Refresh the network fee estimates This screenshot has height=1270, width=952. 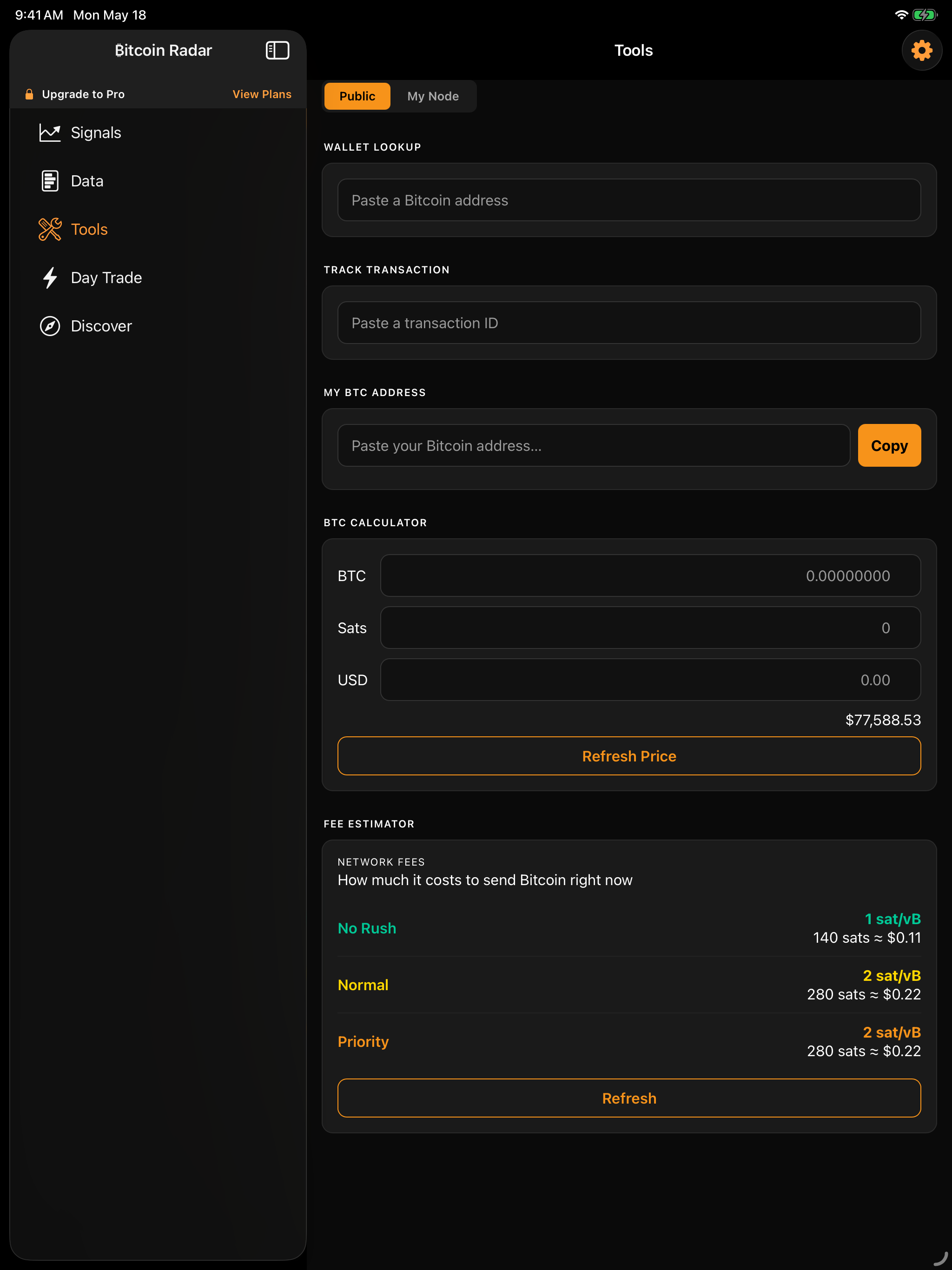629,1098
